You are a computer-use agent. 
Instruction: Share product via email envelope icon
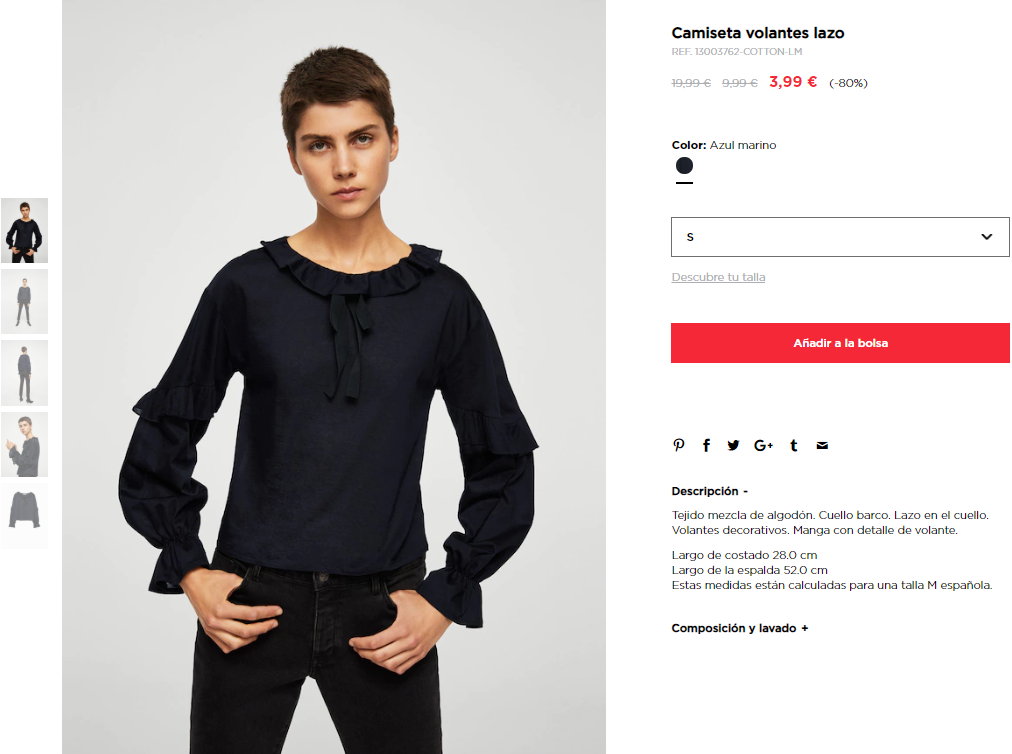pyautogui.click(x=822, y=445)
